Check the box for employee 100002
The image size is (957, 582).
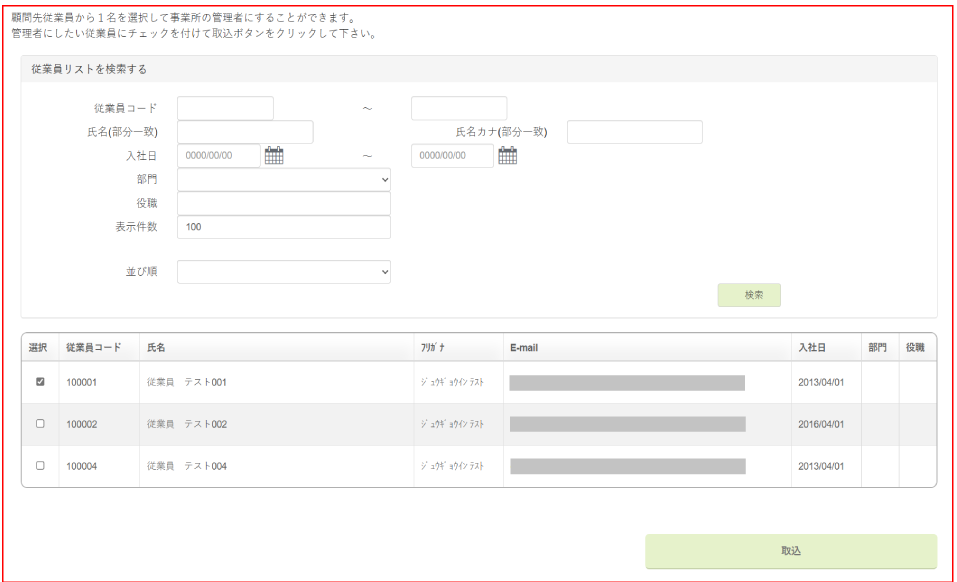click(x=40, y=423)
